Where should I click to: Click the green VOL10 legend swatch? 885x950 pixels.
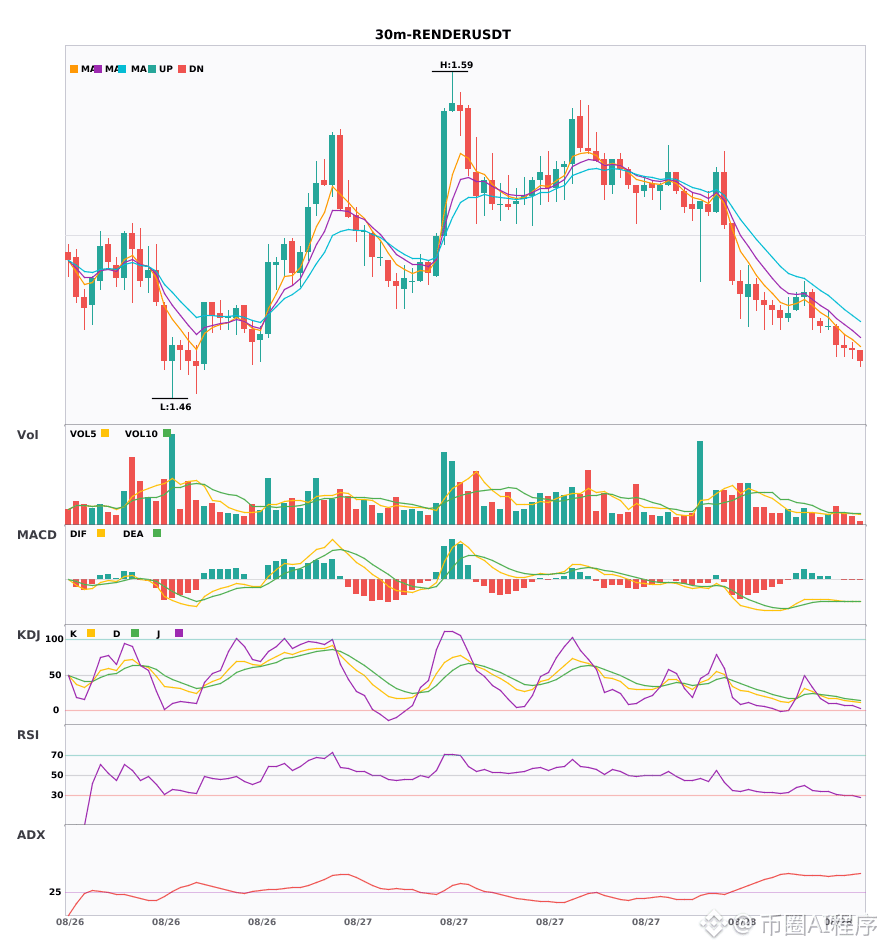point(167,433)
